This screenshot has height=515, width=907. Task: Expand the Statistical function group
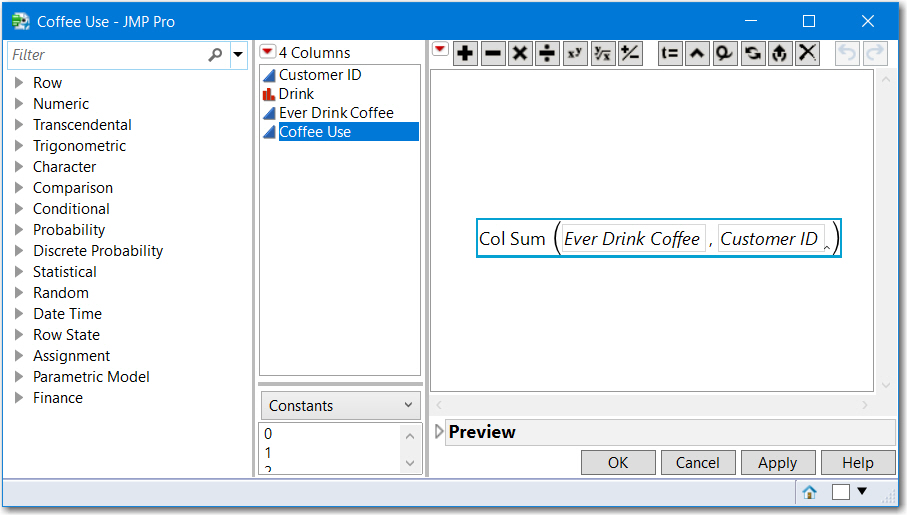[19, 271]
